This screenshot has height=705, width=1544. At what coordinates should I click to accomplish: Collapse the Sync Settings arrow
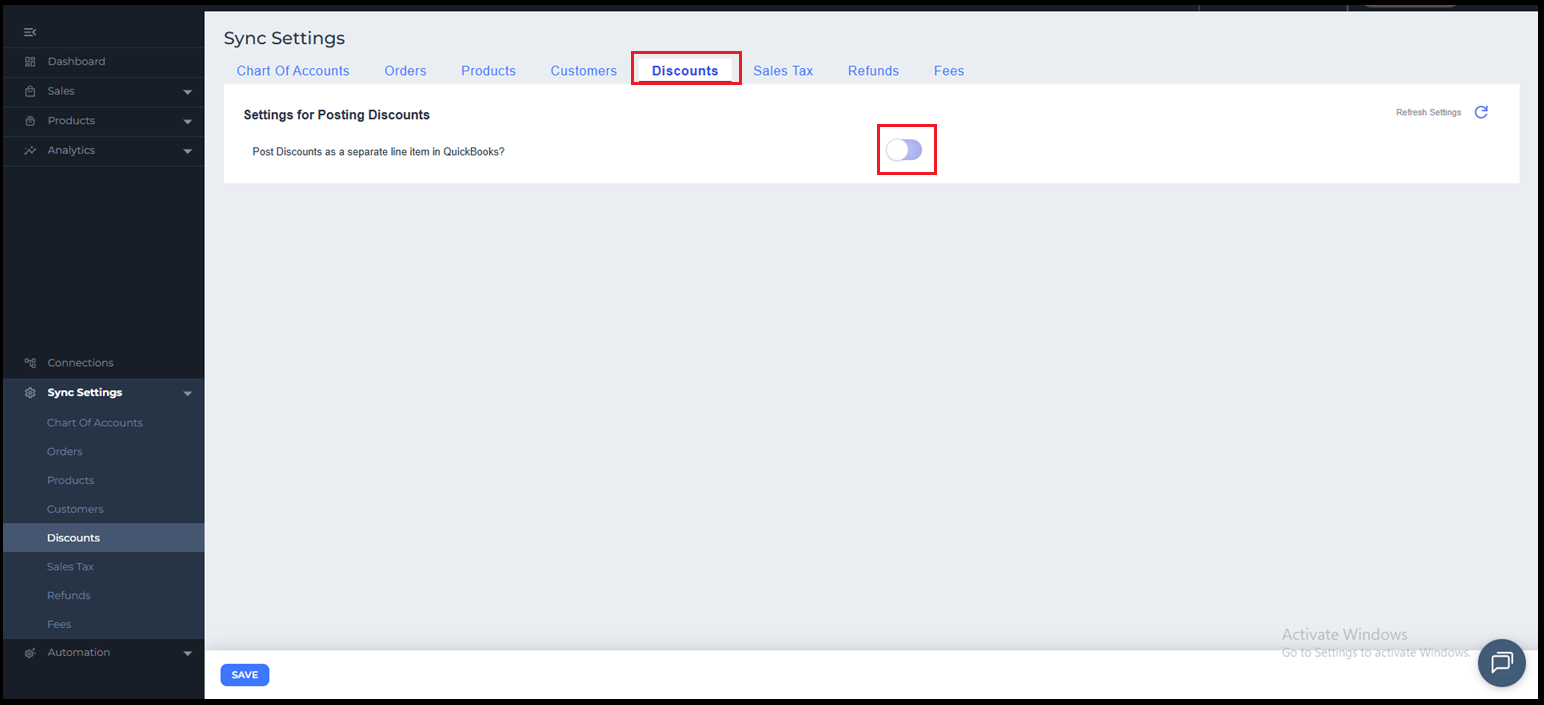tap(188, 394)
